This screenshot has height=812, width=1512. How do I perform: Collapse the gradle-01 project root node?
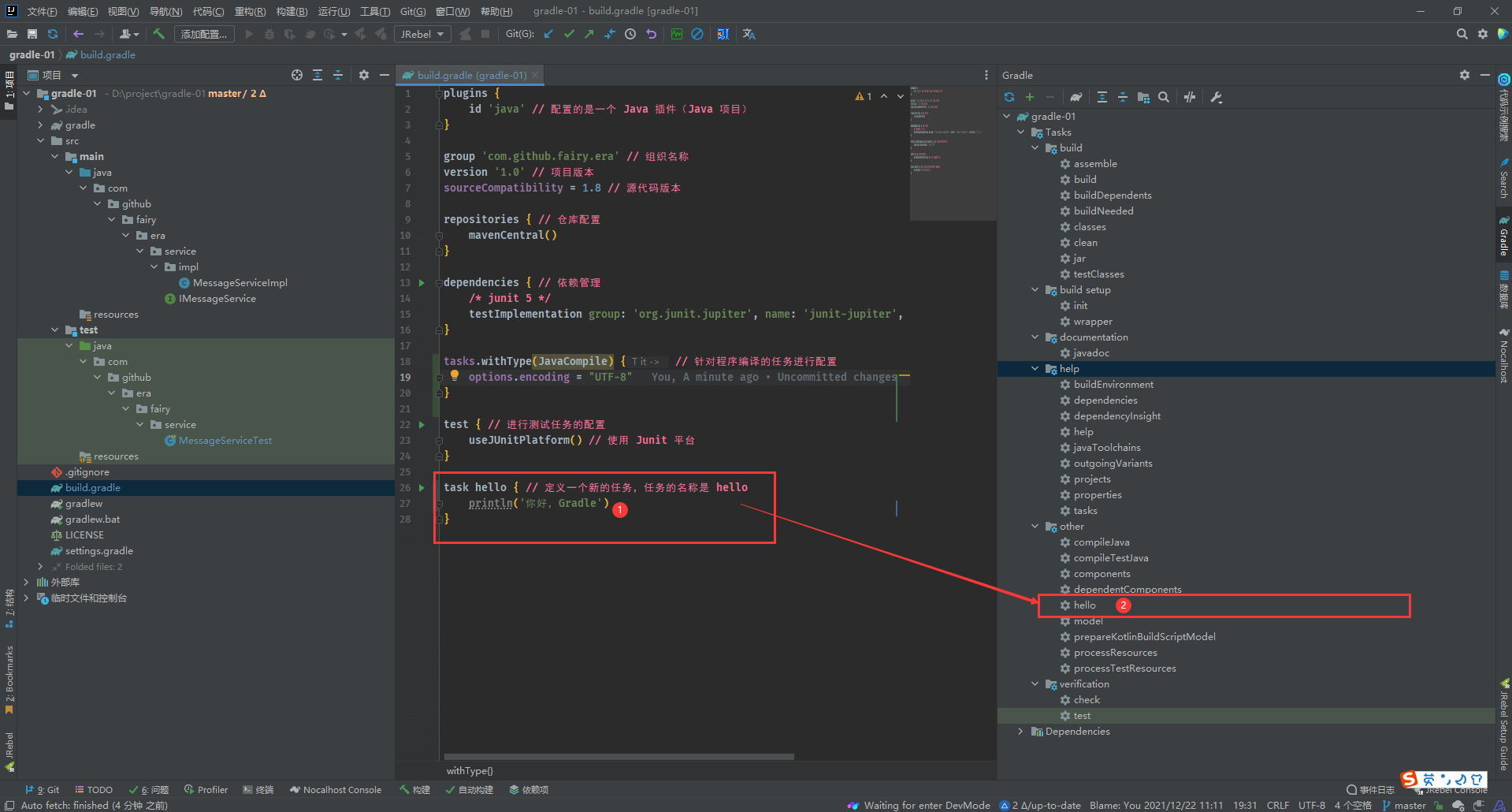coord(27,93)
